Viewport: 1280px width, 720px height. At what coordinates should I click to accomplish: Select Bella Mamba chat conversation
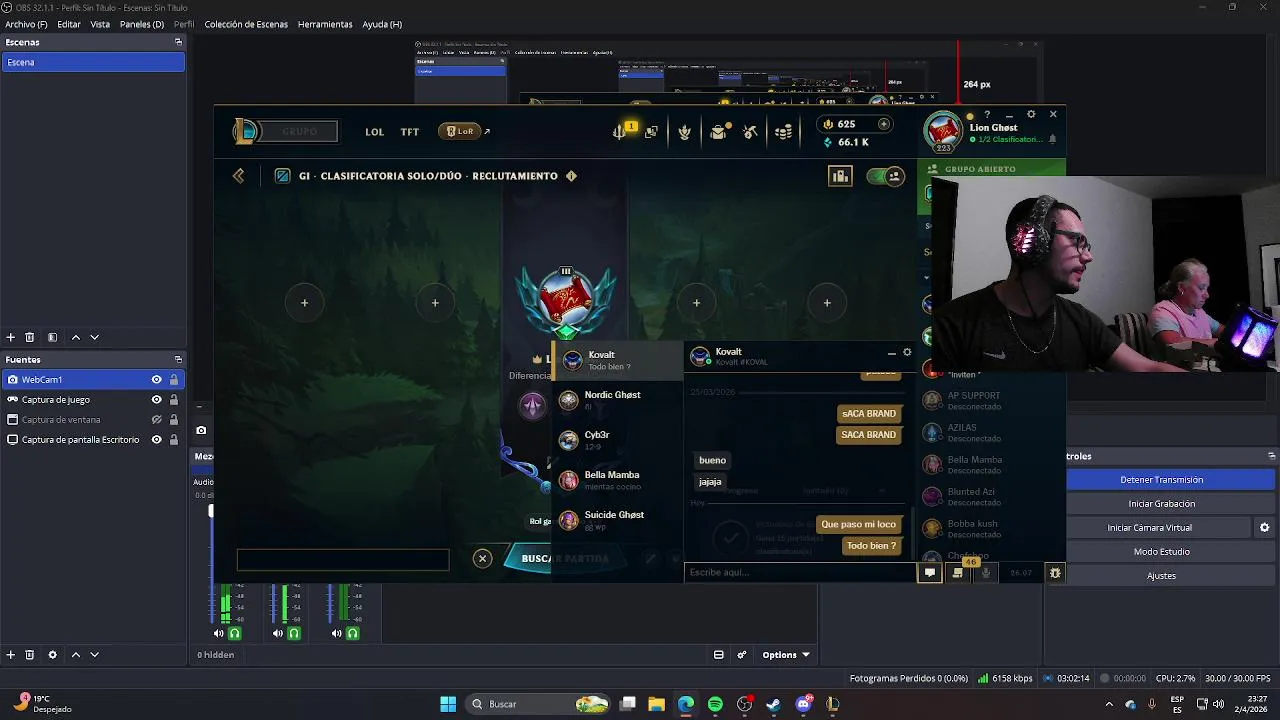(x=617, y=480)
